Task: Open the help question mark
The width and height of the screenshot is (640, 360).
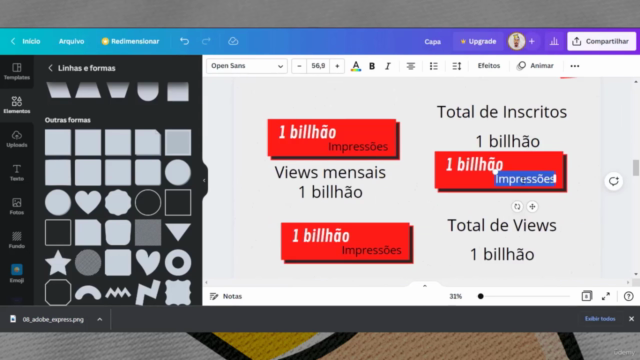Action: (x=629, y=296)
